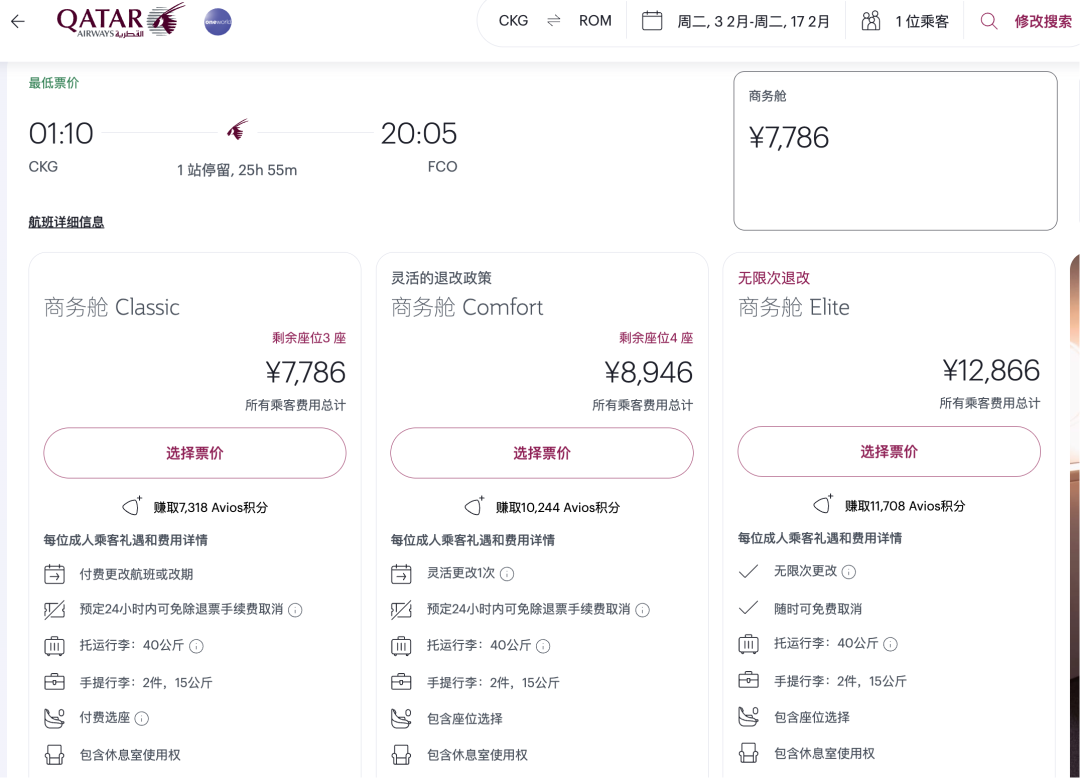Click the swap icon between CKG and ROM
This screenshot has width=1080, height=778.
click(554, 20)
